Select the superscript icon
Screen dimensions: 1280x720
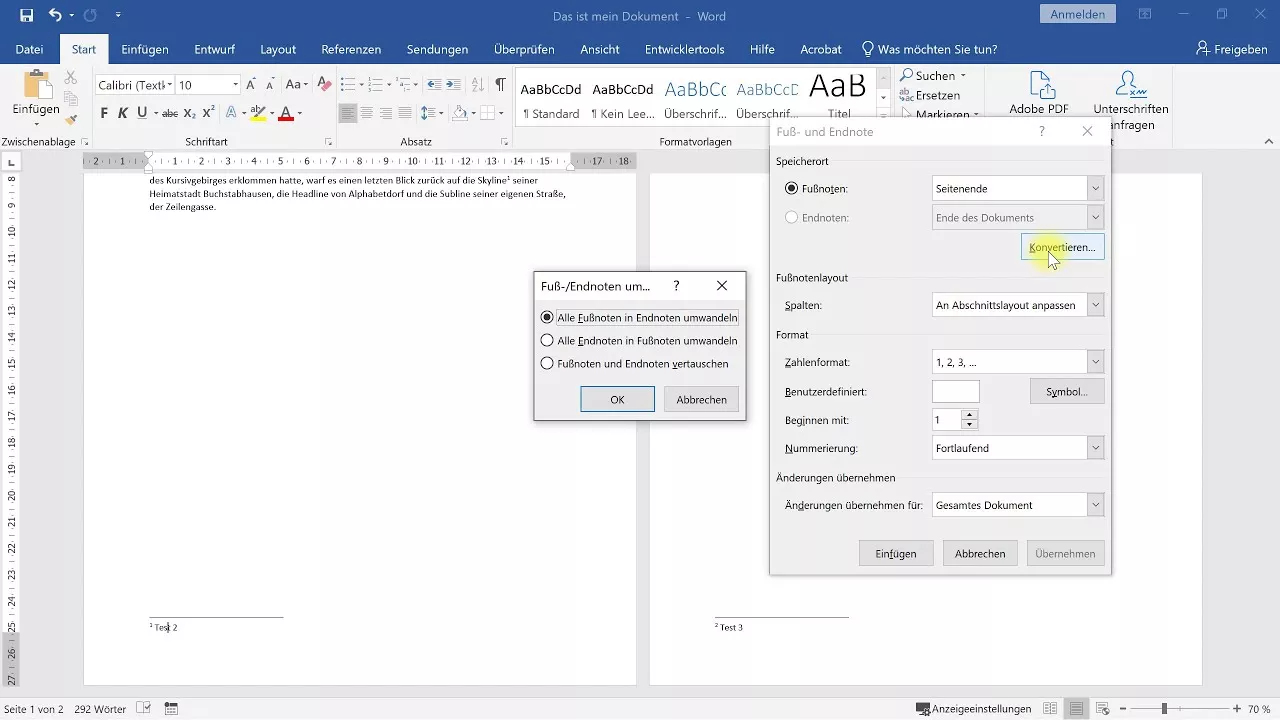tap(206, 113)
